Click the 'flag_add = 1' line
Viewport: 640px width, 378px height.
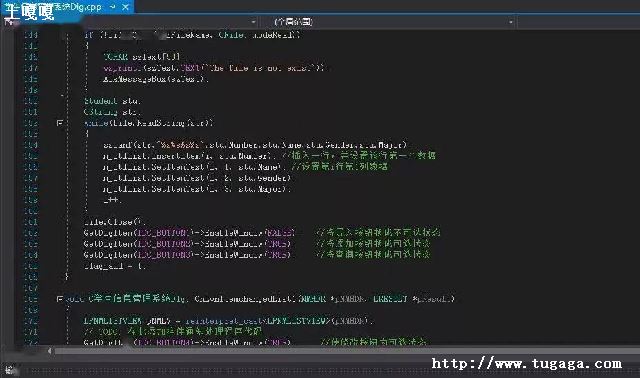114,266
